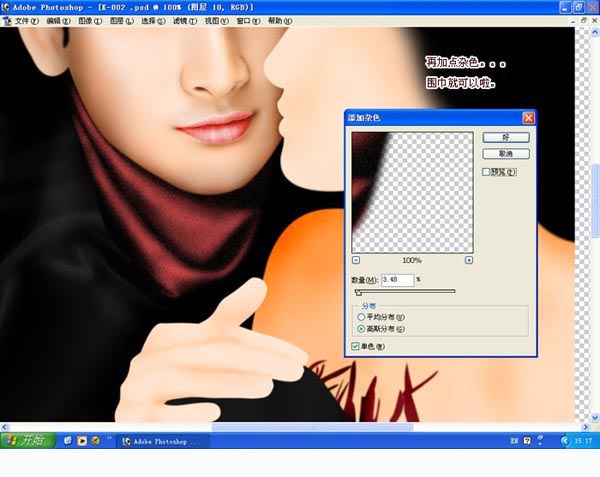Open the 滤镜 (Filter) menu
Screen dimensions: 600x477
coord(185,21)
